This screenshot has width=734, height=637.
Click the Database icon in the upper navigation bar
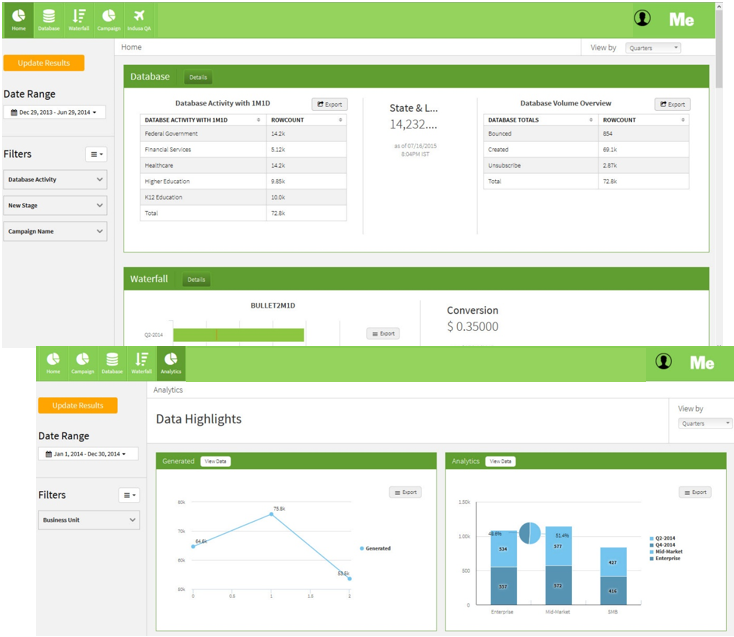click(x=48, y=18)
